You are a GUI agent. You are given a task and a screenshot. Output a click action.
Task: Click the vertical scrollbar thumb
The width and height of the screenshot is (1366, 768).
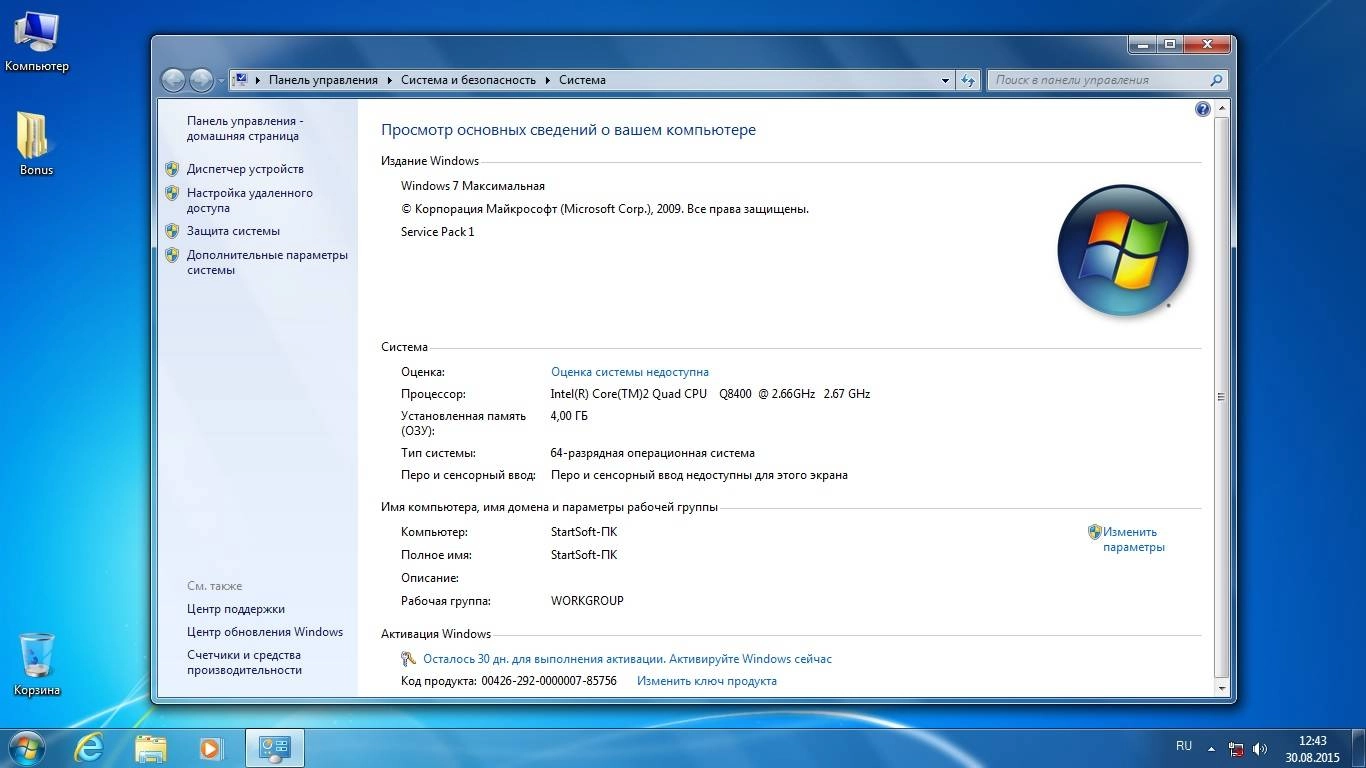tap(1222, 397)
